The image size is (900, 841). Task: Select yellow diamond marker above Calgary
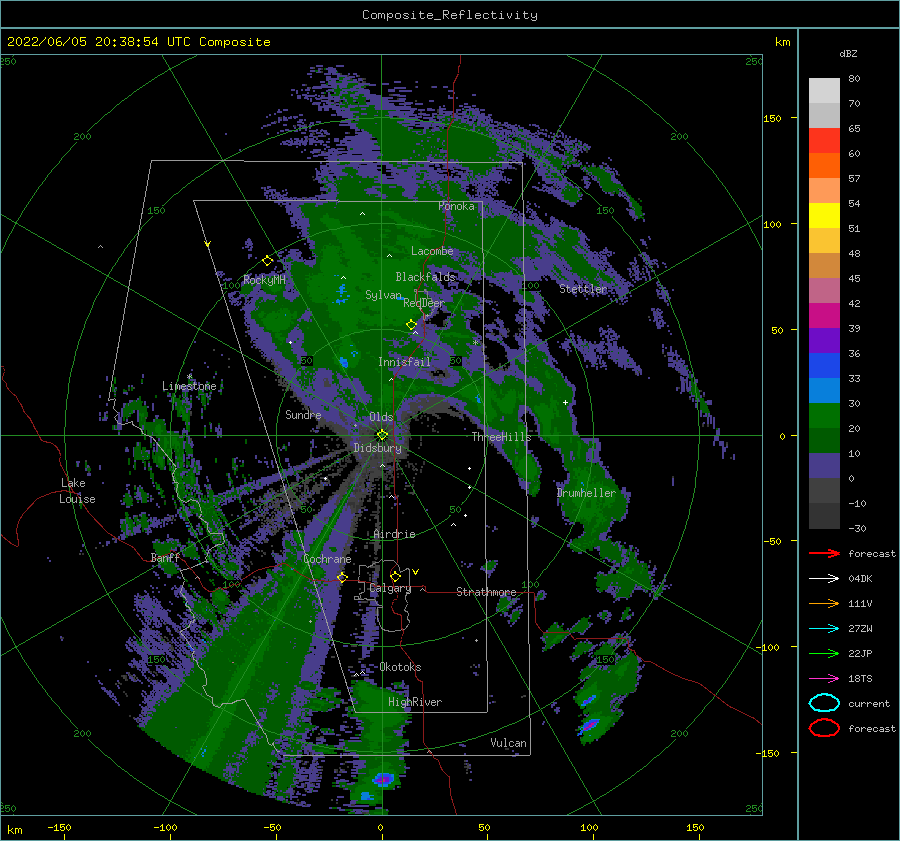pyautogui.click(x=395, y=576)
